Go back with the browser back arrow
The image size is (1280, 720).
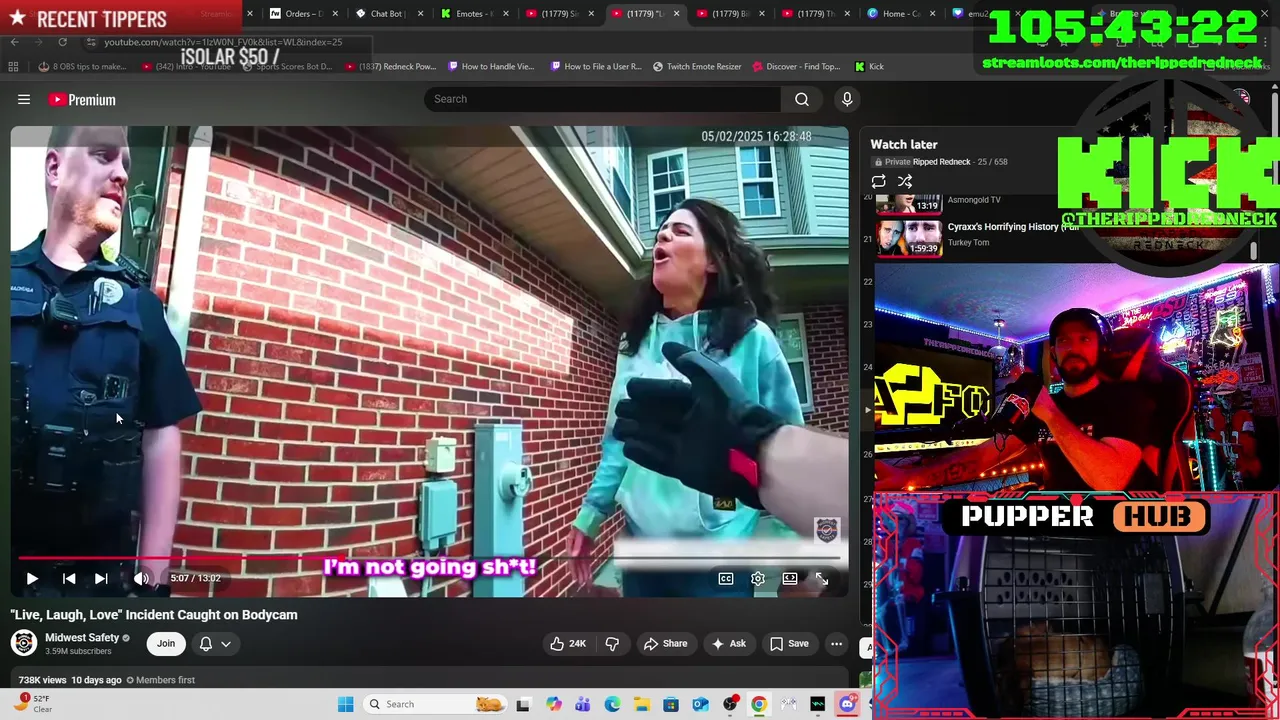coord(14,42)
